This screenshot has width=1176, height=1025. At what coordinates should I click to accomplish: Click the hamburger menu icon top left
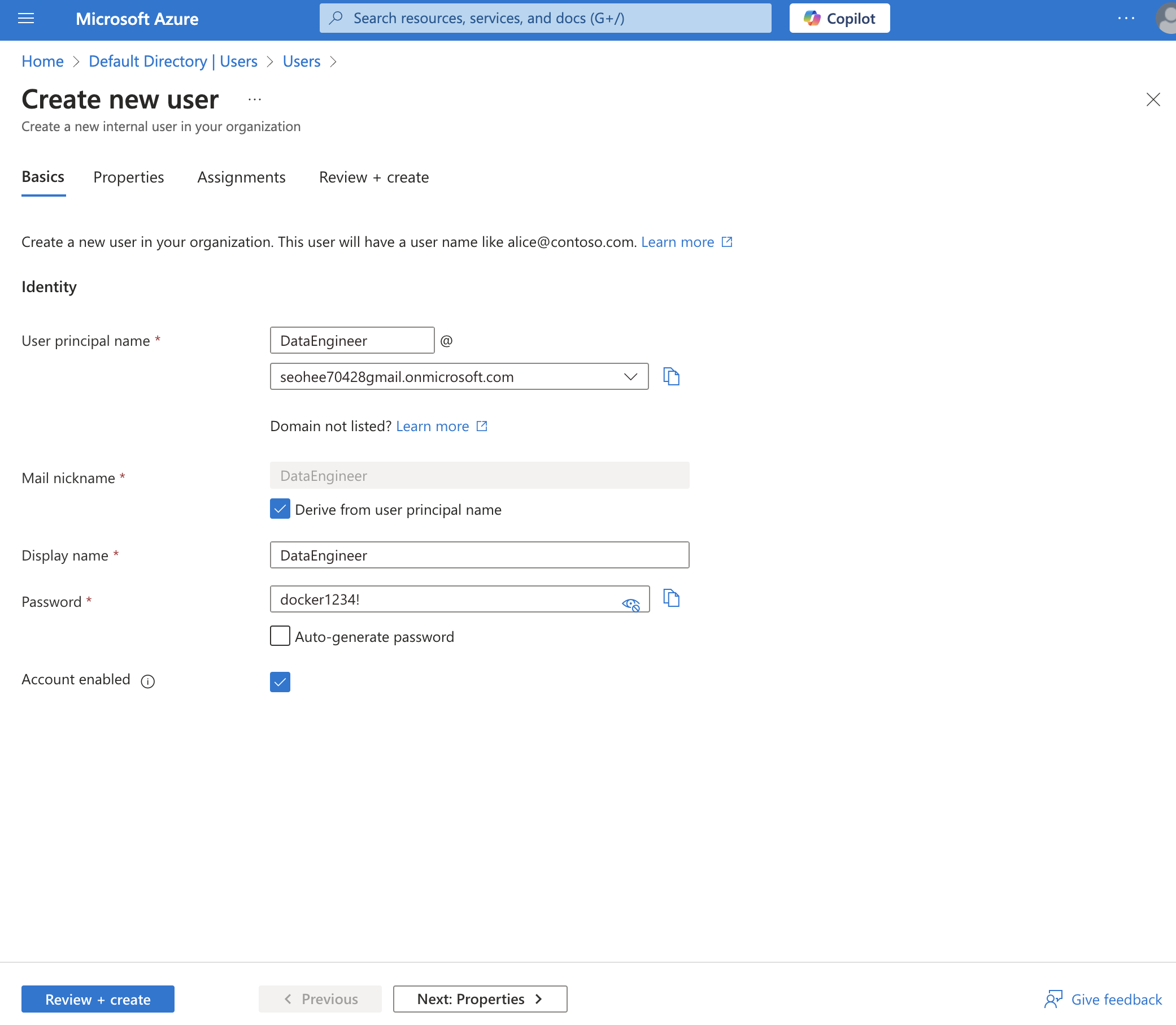coord(27,18)
